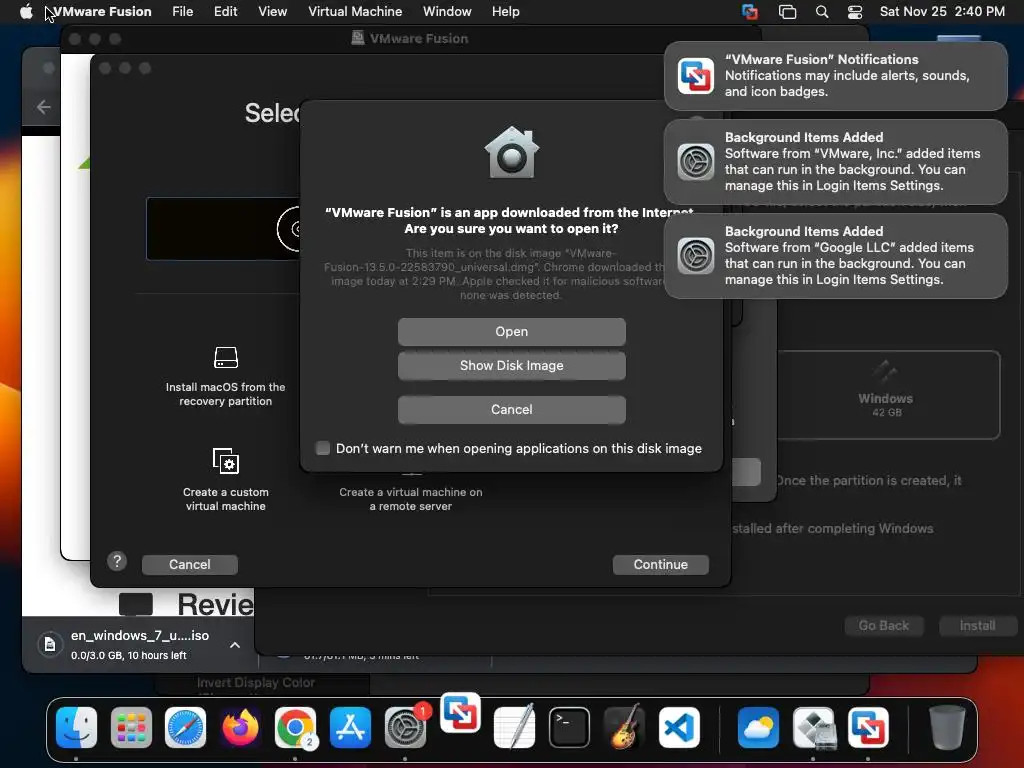Open the Help menu
Viewport: 1024px width, 768px height.
point(505,12)
